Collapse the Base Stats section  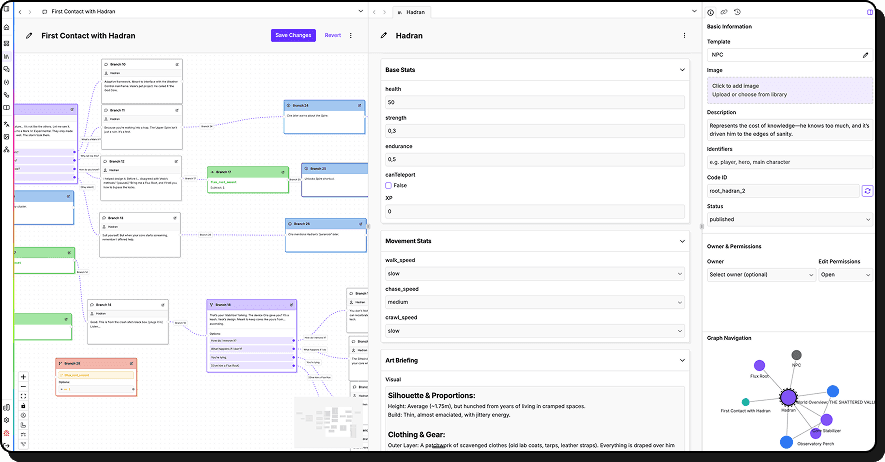[x=682, y=70]
